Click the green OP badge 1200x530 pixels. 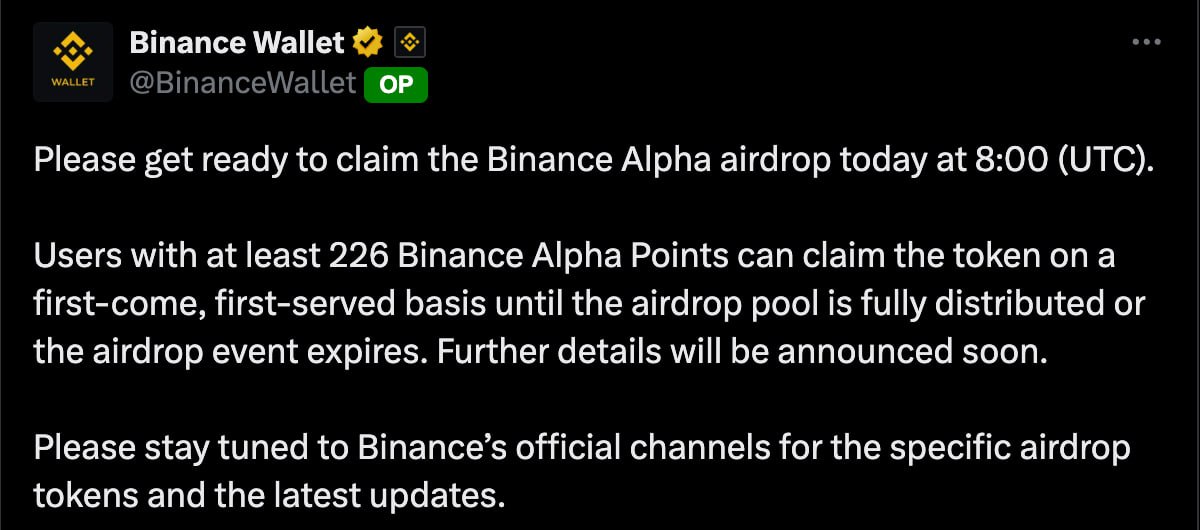(396, 84)
